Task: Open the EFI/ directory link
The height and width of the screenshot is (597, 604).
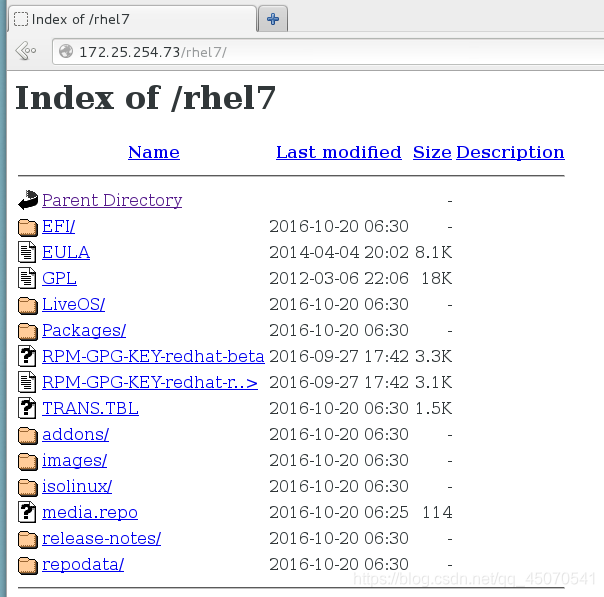Action: point(59,226)
